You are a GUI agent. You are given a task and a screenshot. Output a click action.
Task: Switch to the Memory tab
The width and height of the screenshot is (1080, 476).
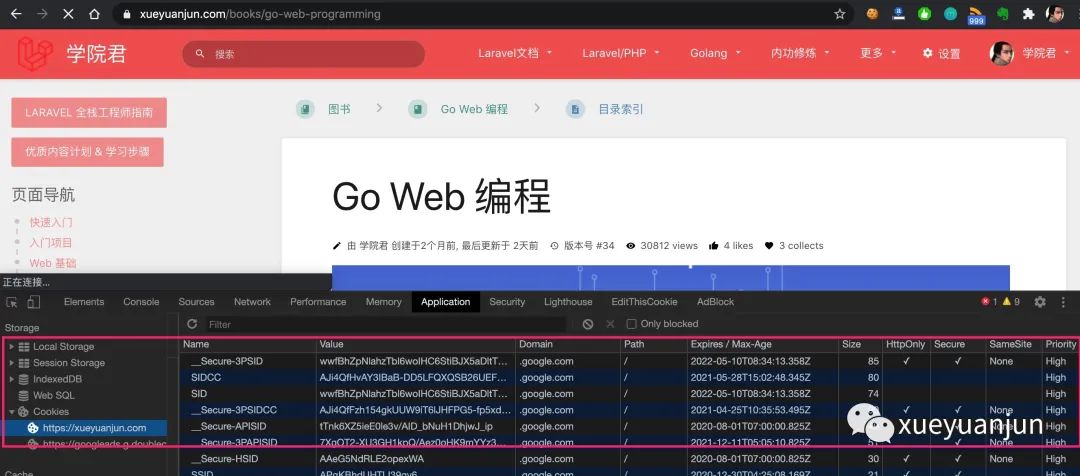pyautogui.click(x=384, y=302)
